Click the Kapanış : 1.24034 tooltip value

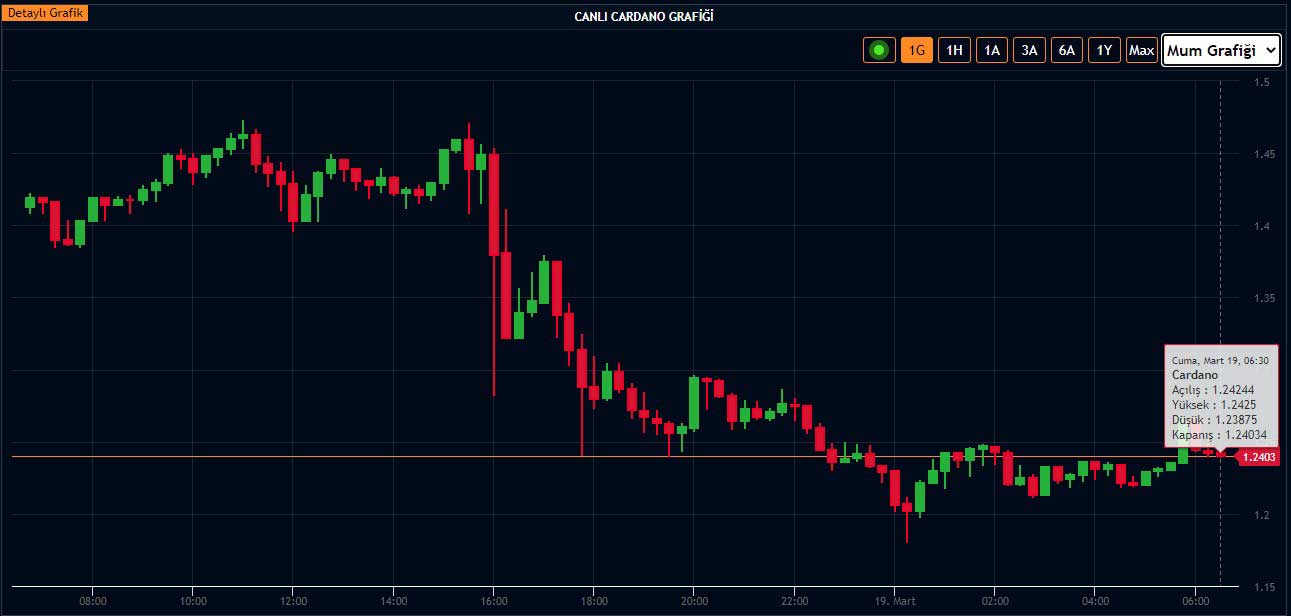point(1219,435)
